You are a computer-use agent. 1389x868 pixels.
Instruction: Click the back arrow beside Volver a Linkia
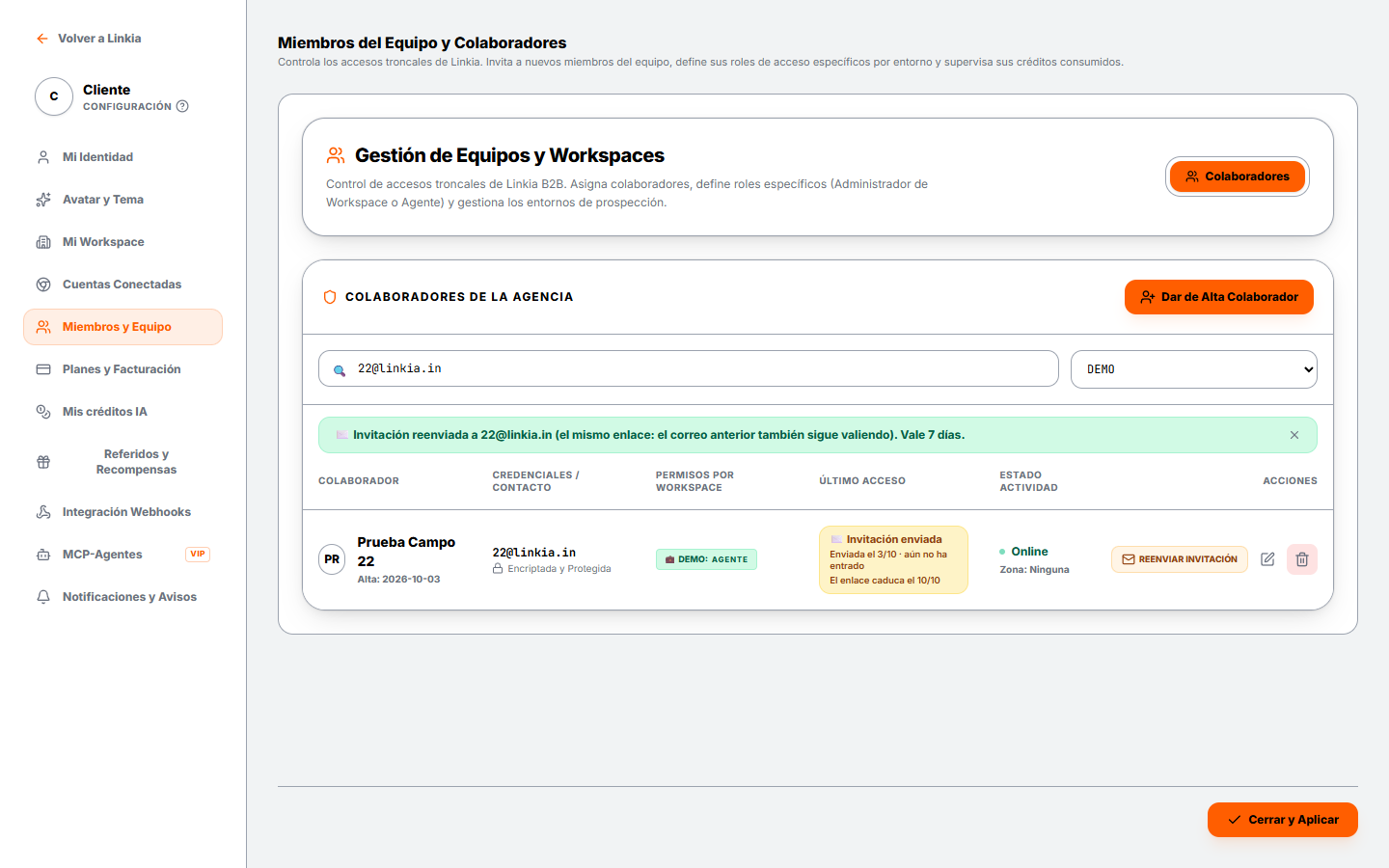(41, 39)
